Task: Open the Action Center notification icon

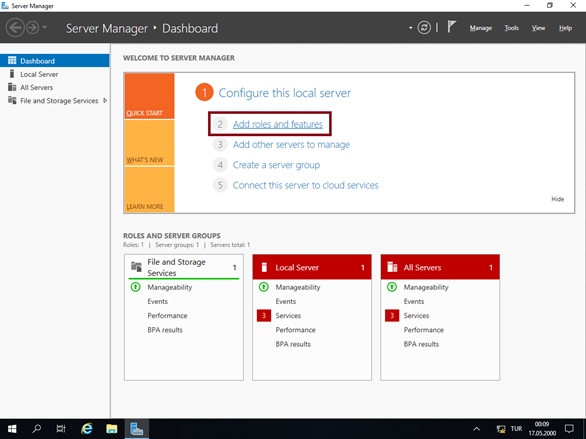Action: [569, 429]
